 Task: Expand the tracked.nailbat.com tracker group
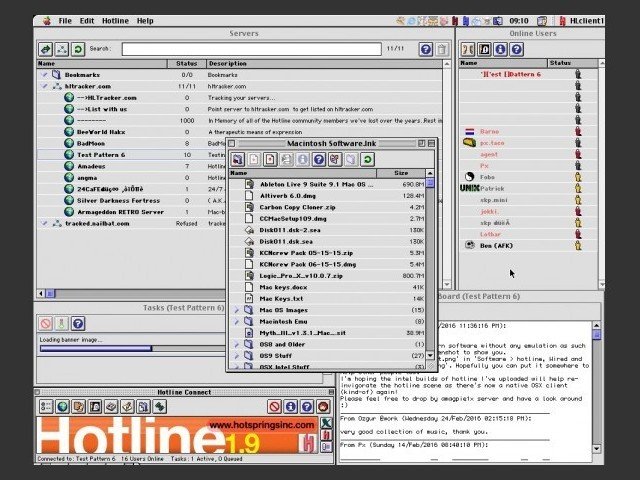44,223
